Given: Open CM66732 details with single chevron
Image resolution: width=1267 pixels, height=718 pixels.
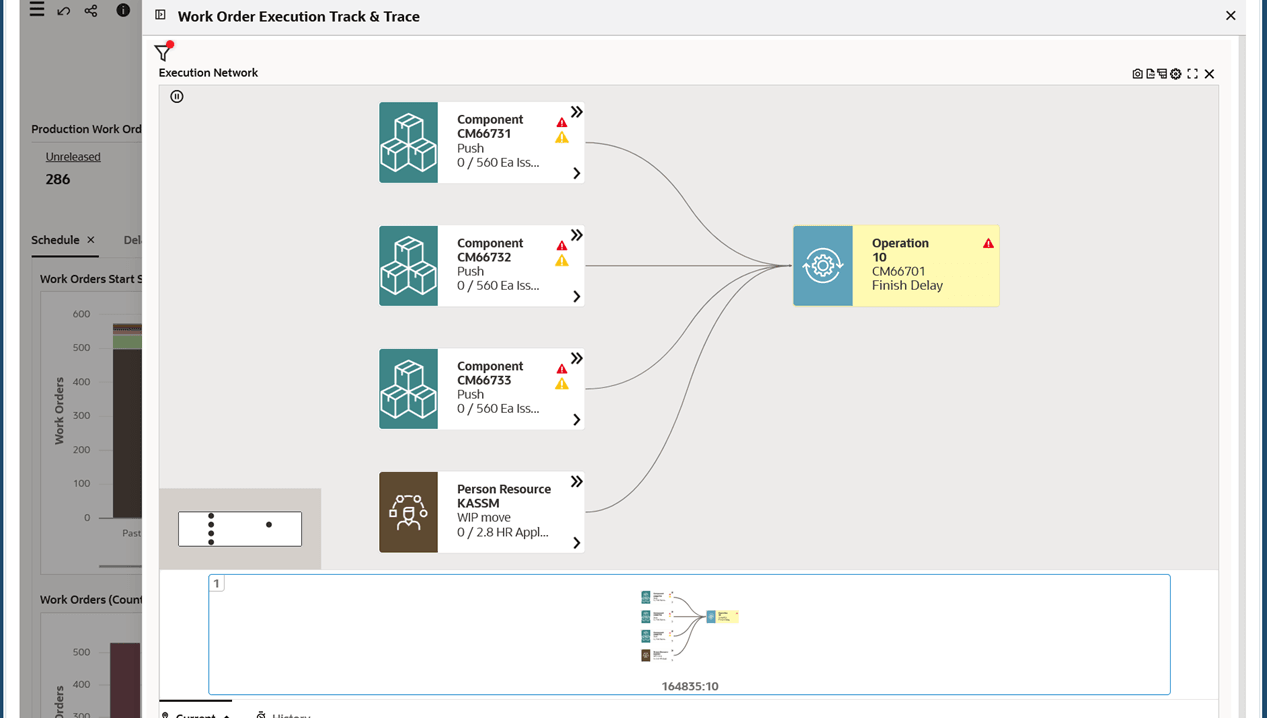Looking at the screenshot, I should coord(577,296).
